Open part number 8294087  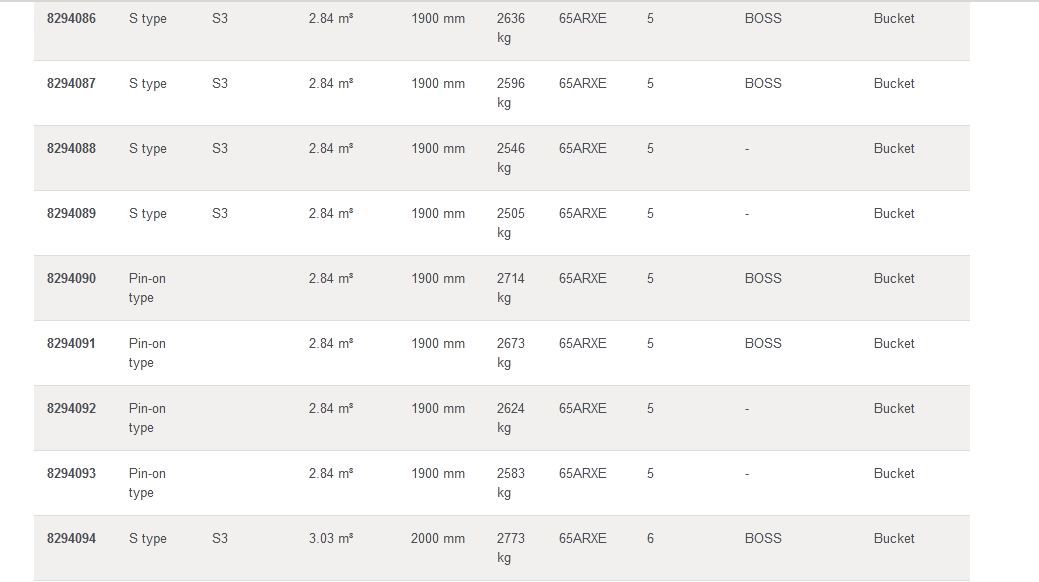pyautogui.click(x=71, y=83)
